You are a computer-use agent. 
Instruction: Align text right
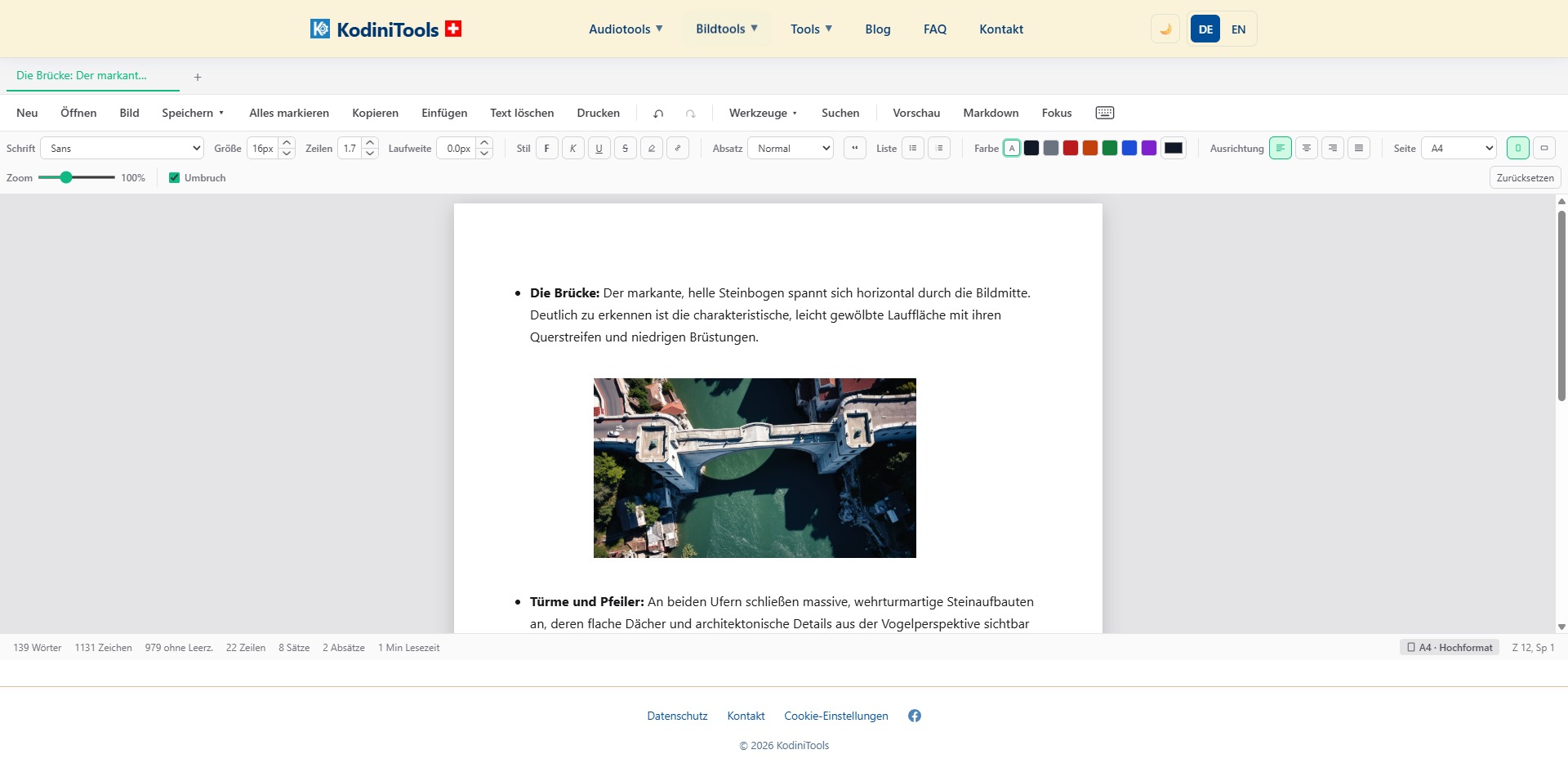[1332, 148]
